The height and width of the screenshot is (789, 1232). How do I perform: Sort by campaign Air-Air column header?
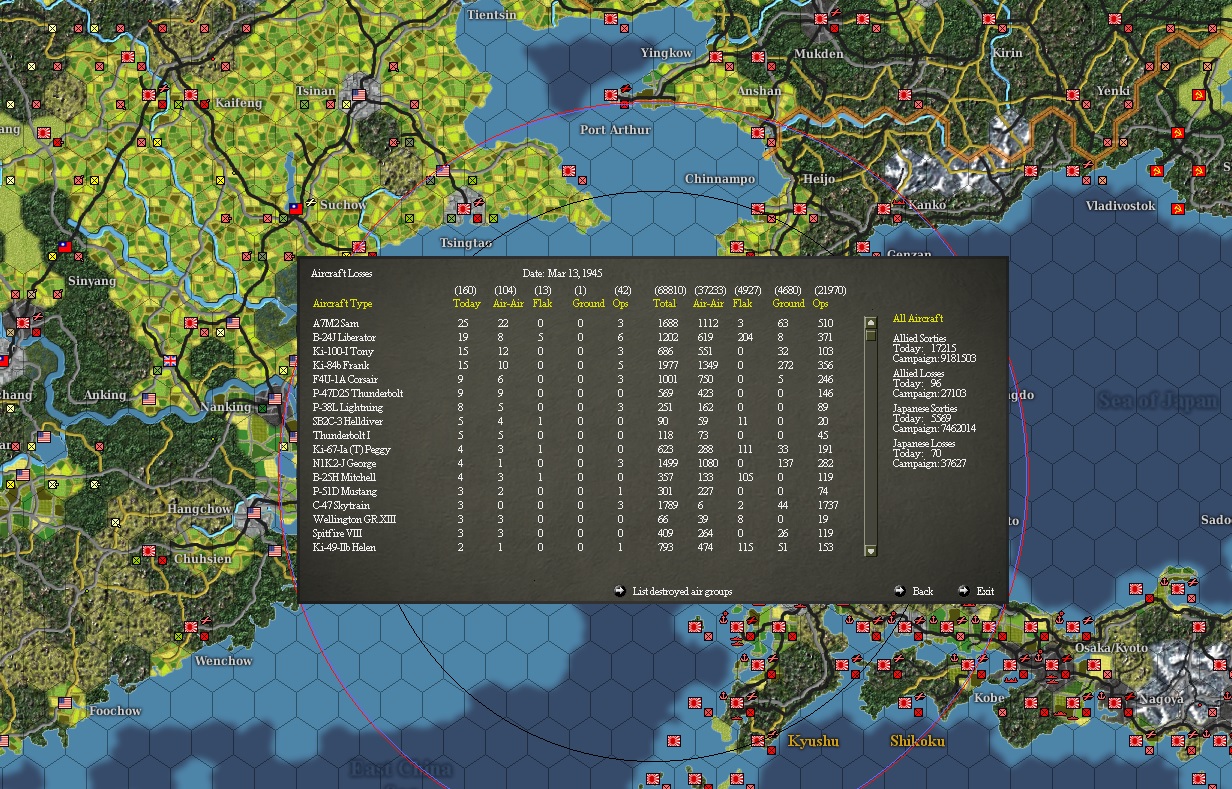708,303
